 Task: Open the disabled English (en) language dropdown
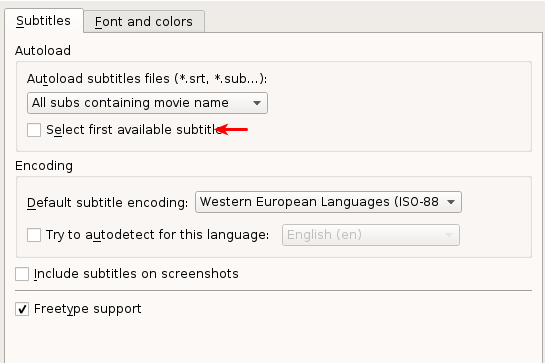coord(371,235)
